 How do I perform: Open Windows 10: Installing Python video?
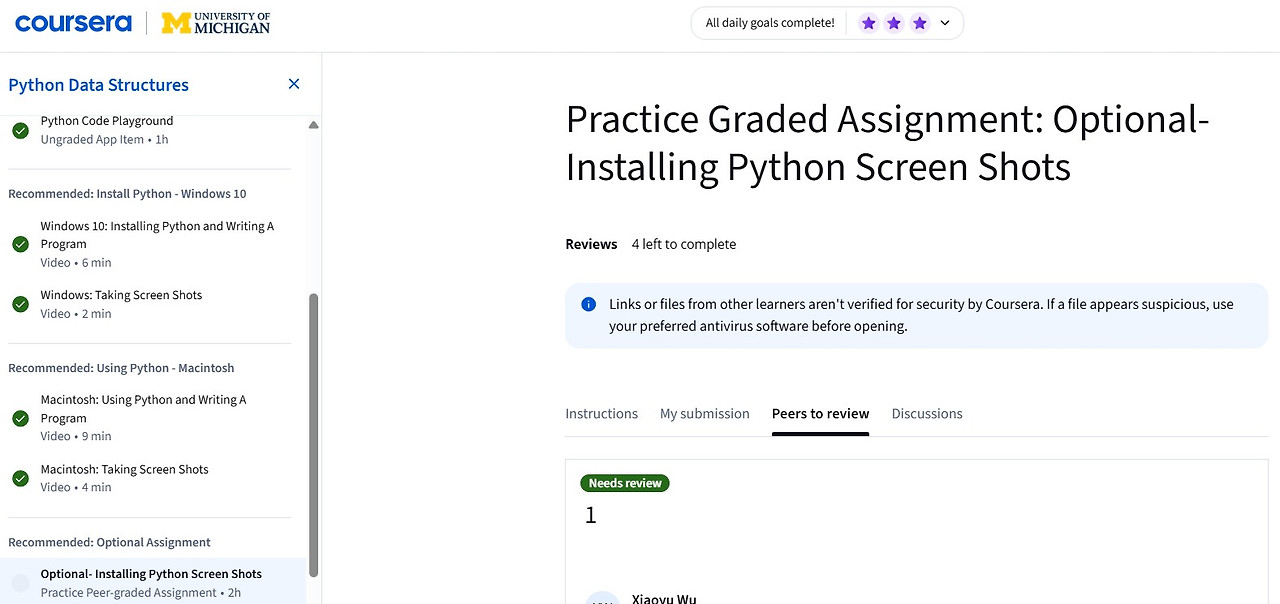[157, 235]
